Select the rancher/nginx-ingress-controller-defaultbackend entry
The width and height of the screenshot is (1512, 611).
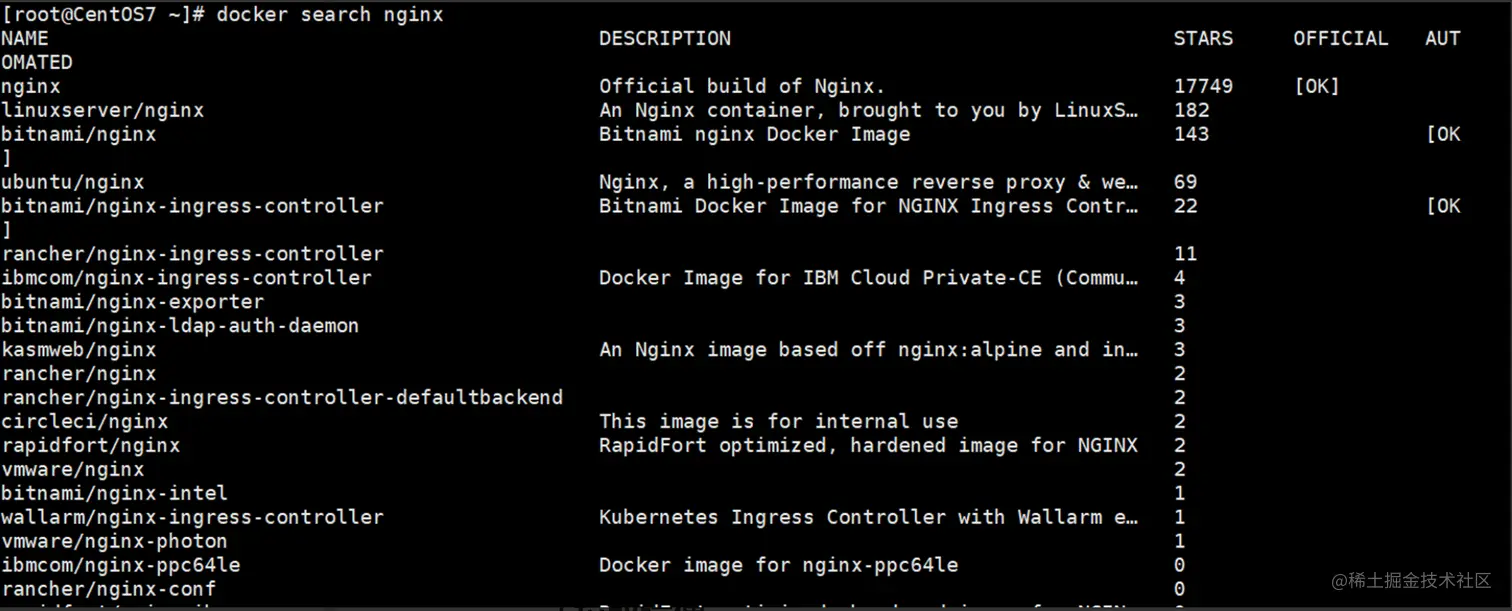pyautogui.click(x=282, y=397)
